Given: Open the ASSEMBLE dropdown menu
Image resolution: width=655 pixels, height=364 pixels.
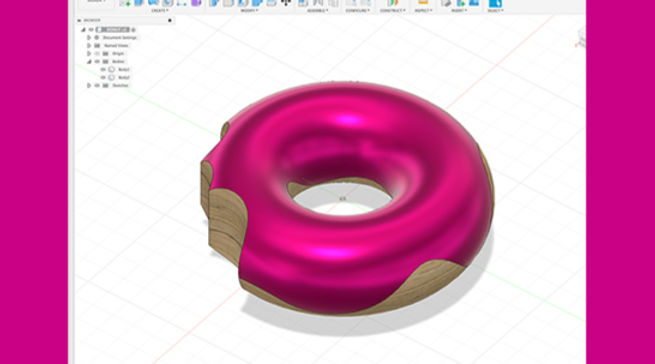Looking at the screenshot, I should (318, 10).
